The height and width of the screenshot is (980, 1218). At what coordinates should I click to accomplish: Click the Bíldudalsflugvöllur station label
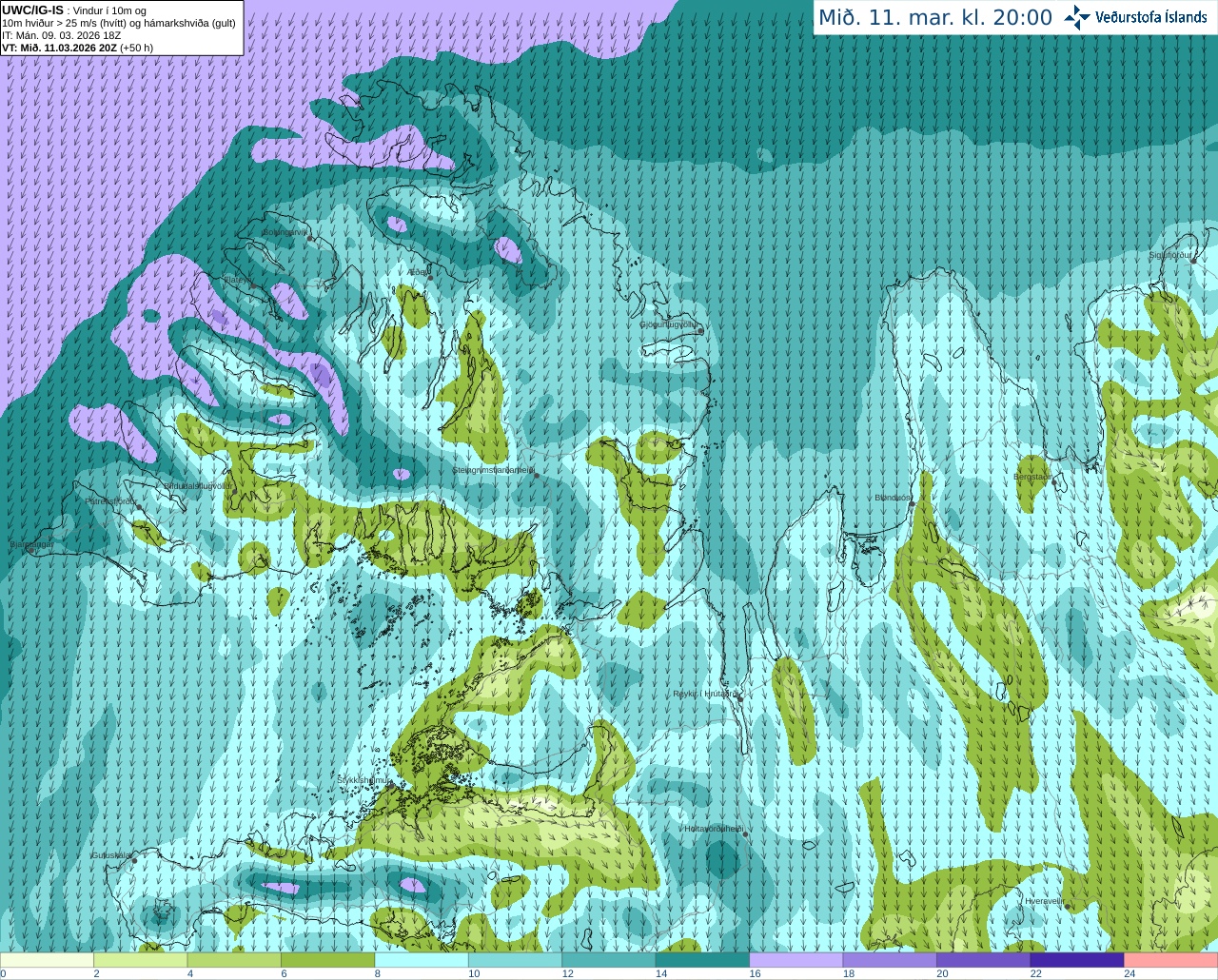pos(198,485)
